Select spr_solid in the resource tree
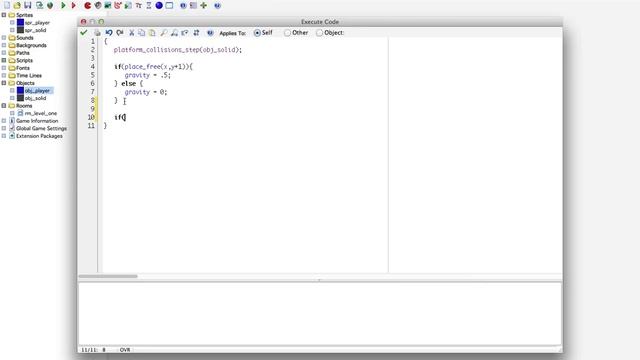 click(36, 30)
